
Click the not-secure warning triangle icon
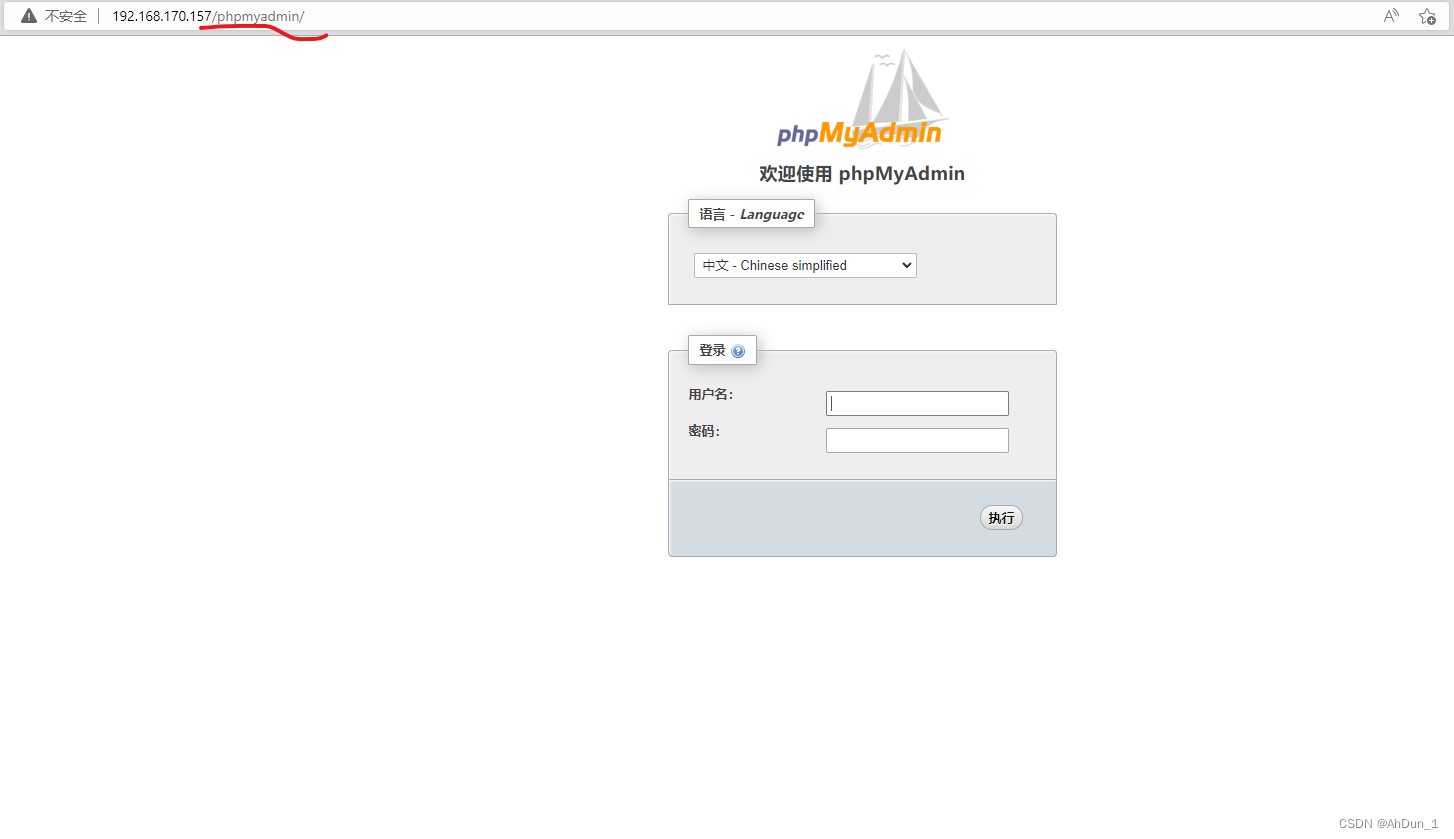coord(28,16)
